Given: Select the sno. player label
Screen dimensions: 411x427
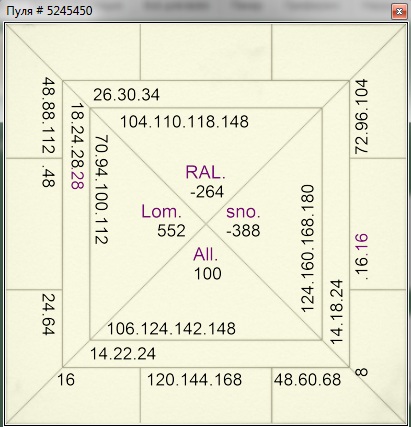Looking at the screenshot, I should [x=243, y=212].
